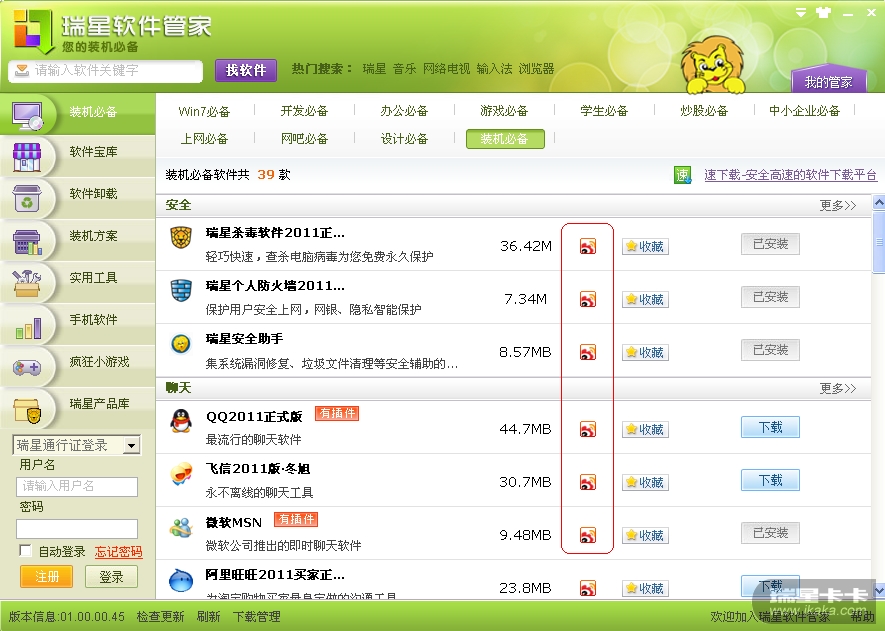Share 瑞星杀毒软件2011 via Weibo icon
This screenshot has width=885, height=631.
click(588, 246)
